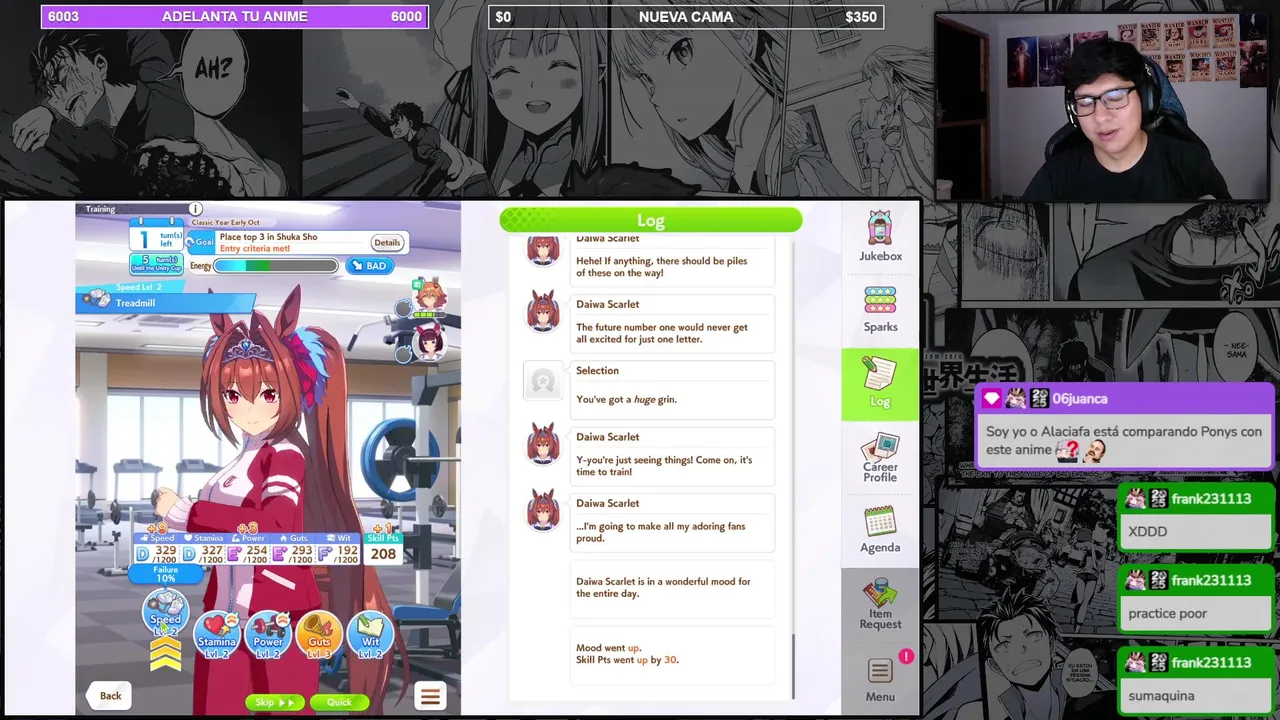Open Item Request
1280x720 pixels.
coord(880,604)
